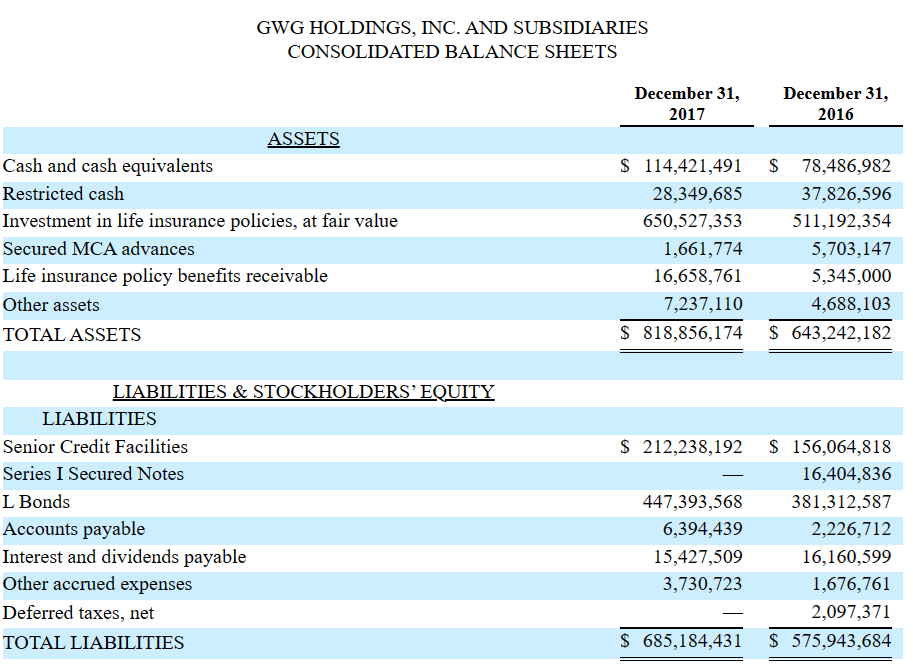The height and width of the screenshot is (664, 913).
Task: Click the 'CONSOLIDATED BALANCE SHEETS' heading
Action: click(x=452, y=51)
